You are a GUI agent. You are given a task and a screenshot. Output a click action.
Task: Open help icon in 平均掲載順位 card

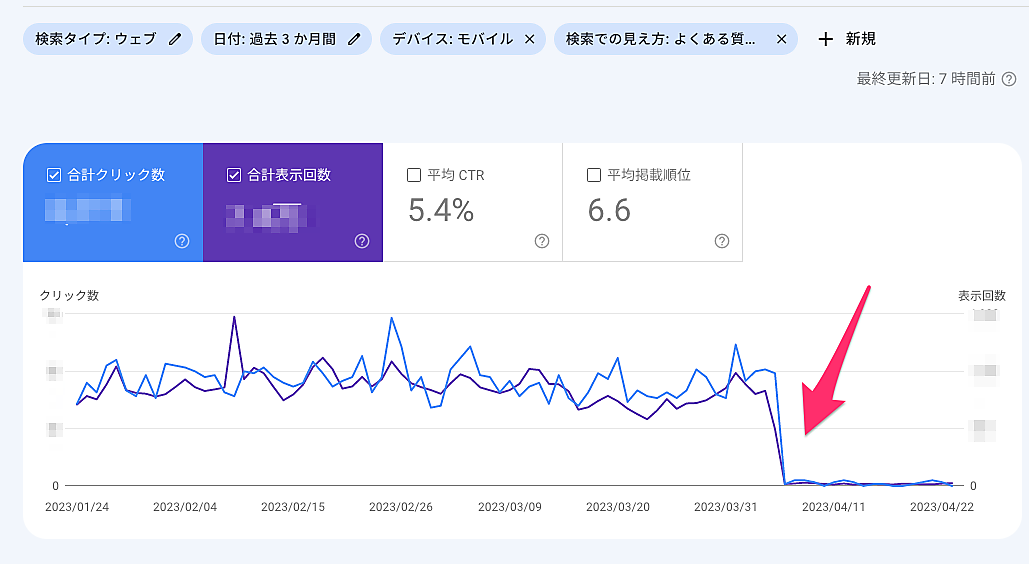tap(722, 241)
